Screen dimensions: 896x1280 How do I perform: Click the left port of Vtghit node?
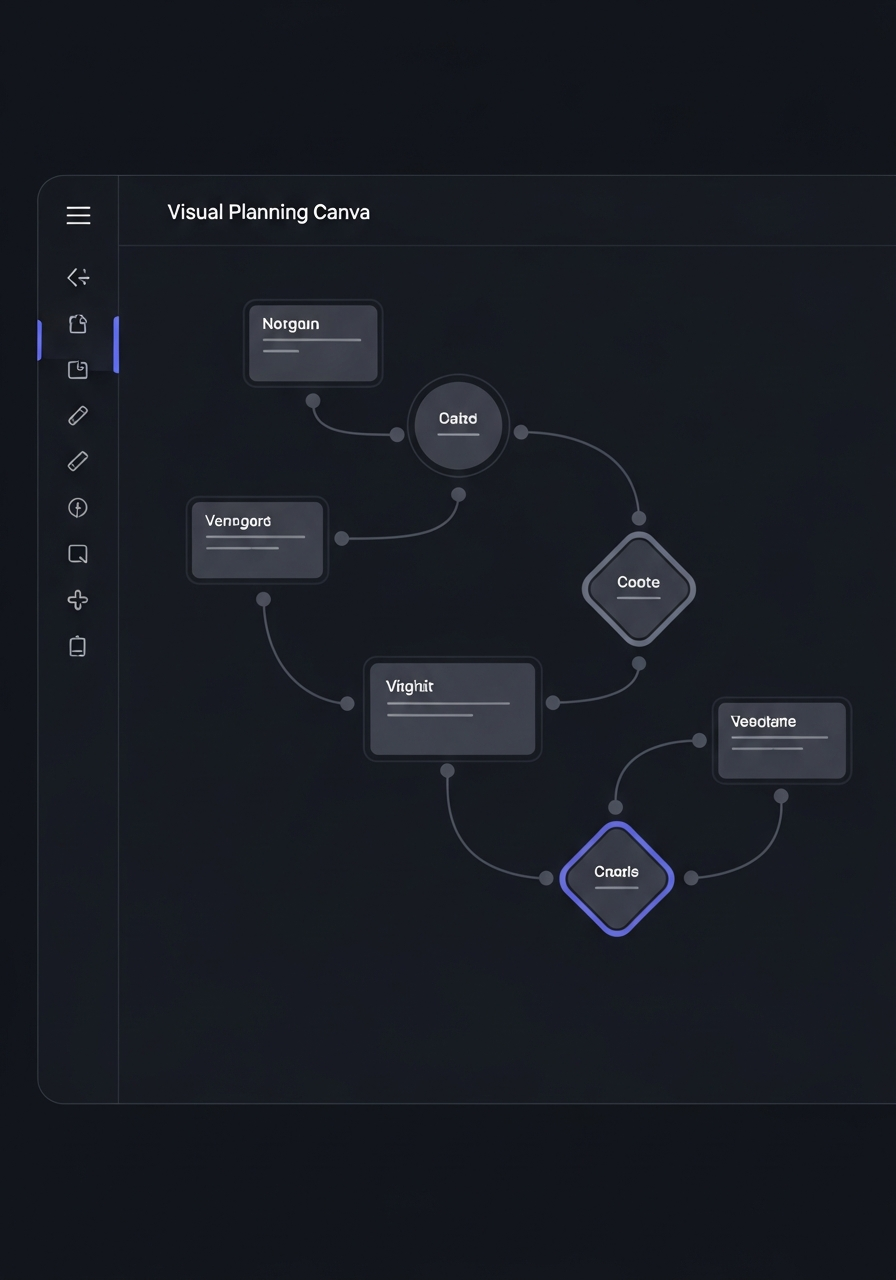(x=347, y=703)
